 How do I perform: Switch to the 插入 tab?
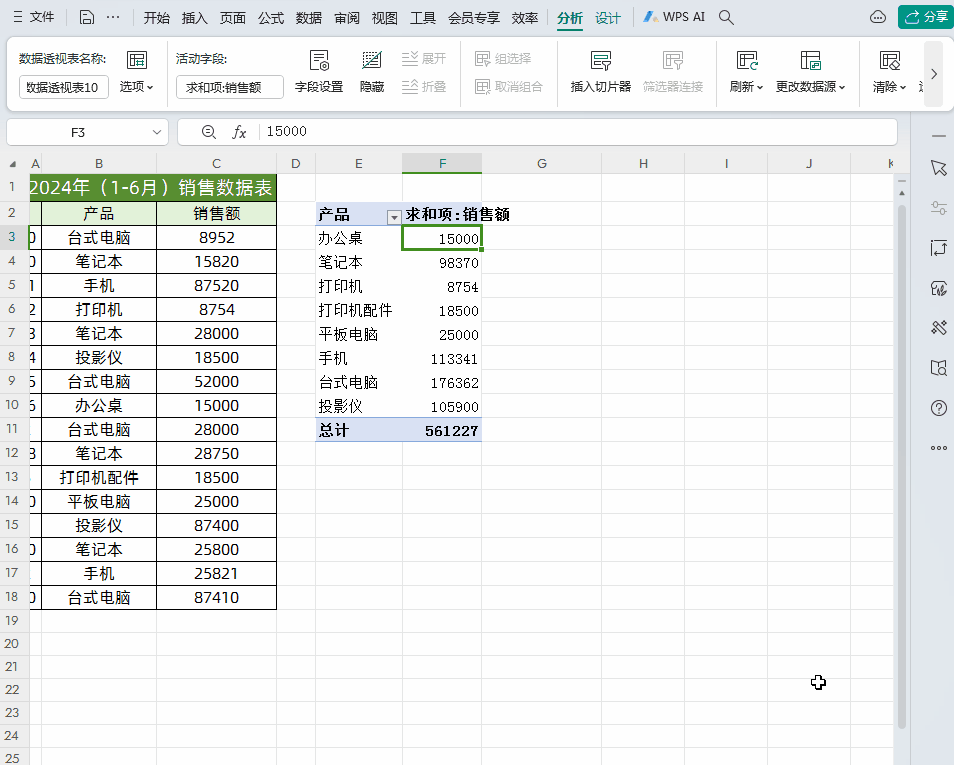195,18
